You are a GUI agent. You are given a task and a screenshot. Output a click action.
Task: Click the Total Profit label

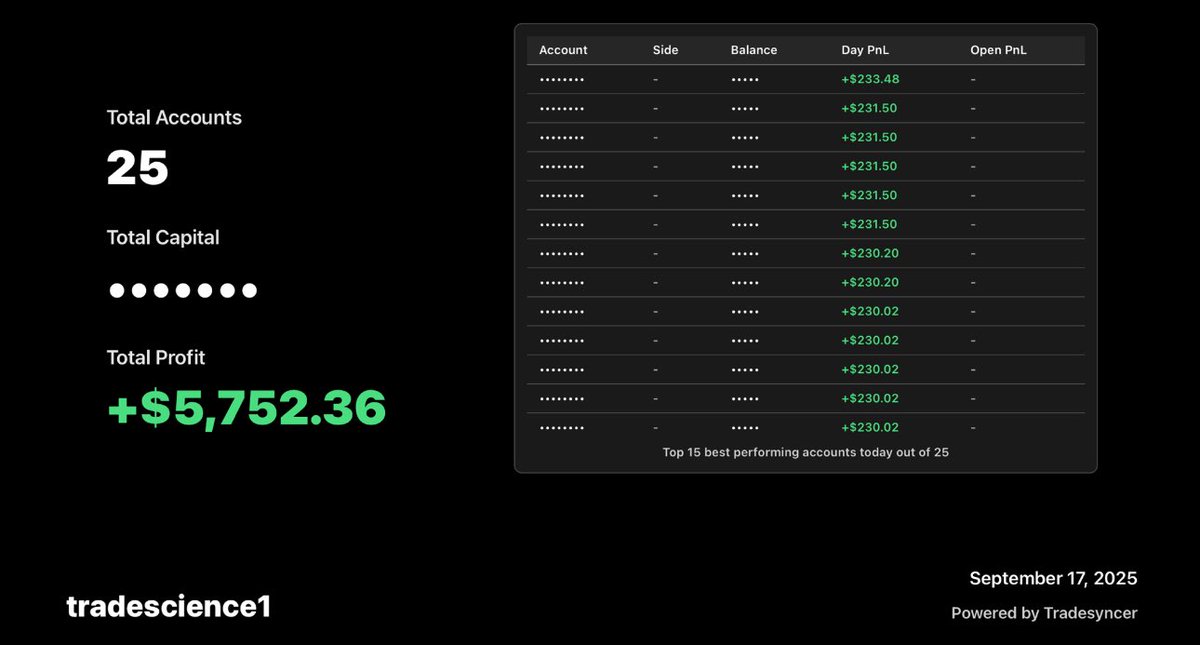156,357
